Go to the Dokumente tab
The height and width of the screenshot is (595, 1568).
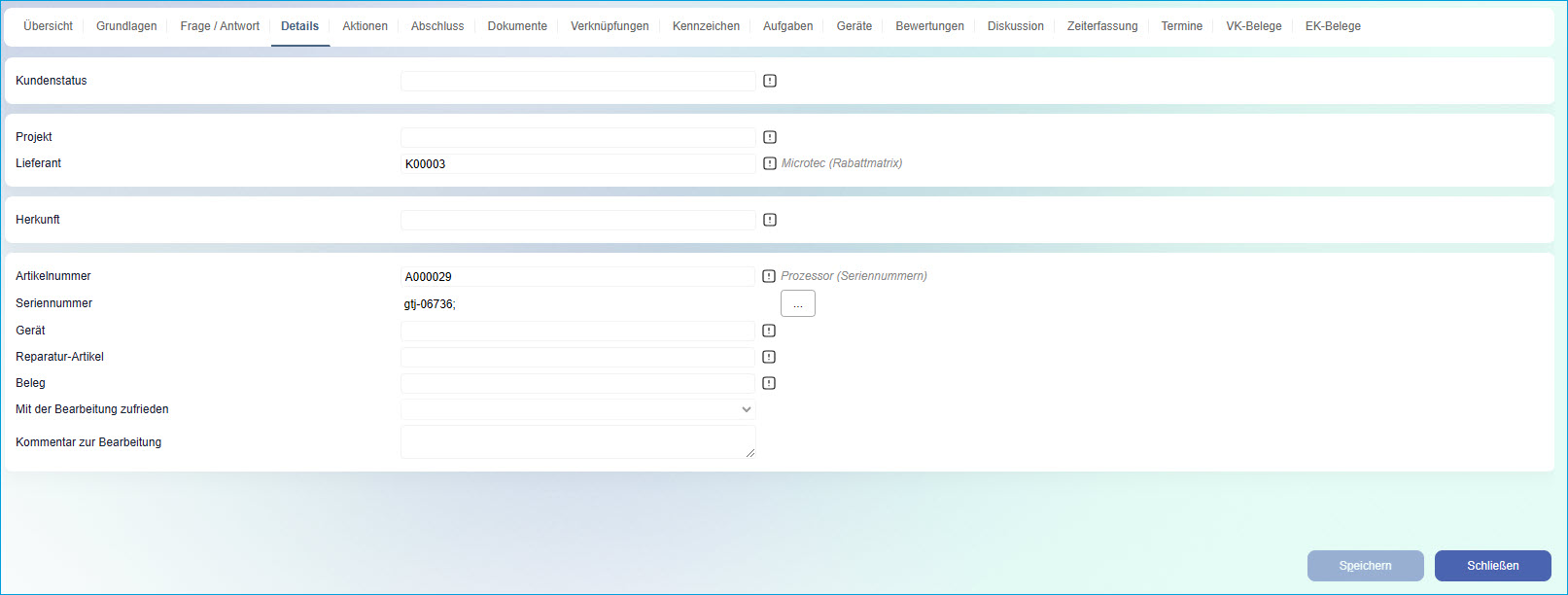(x=517, y=26)
